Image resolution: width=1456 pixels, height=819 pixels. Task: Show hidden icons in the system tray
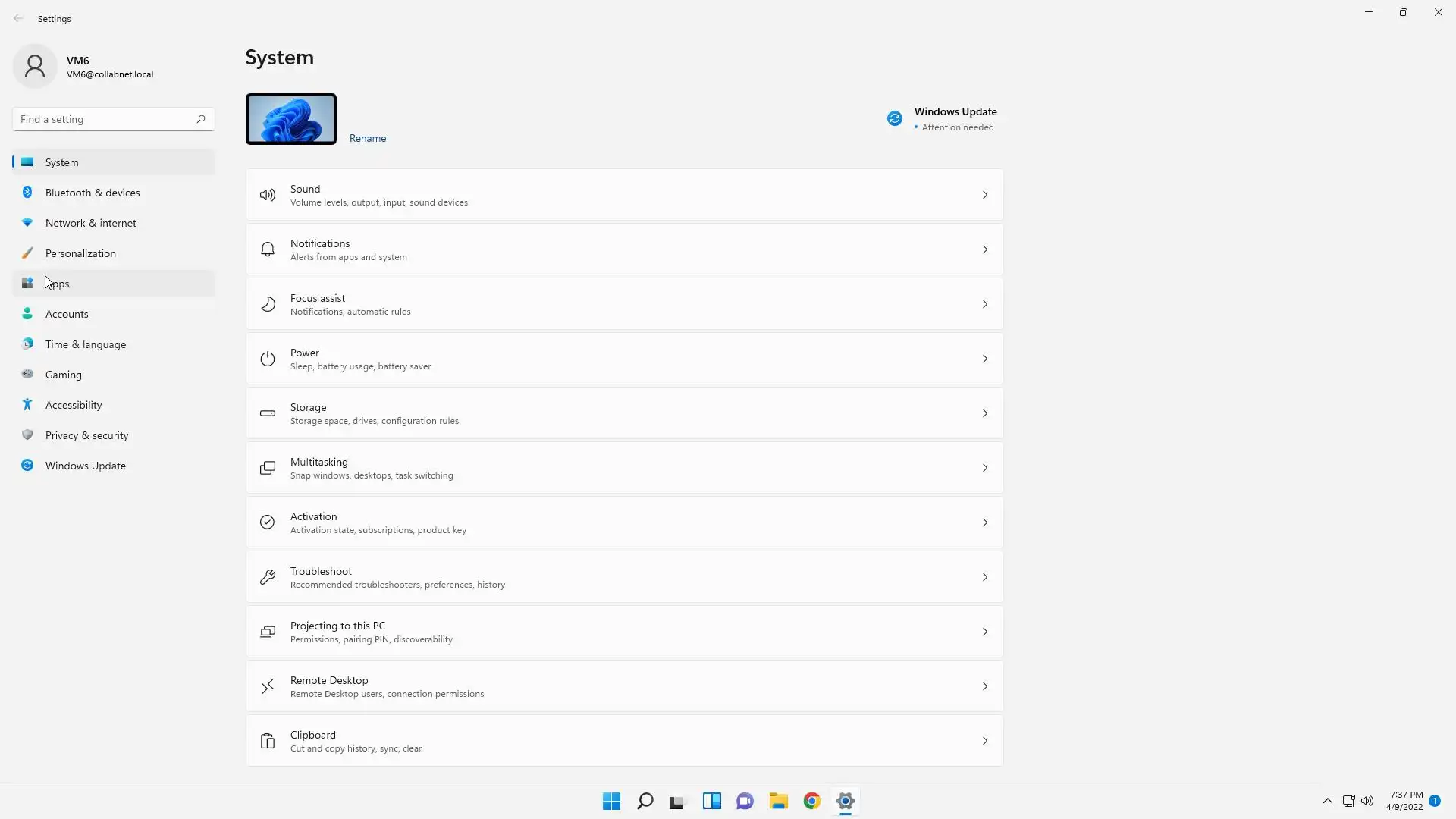(x=1327, y=801)
